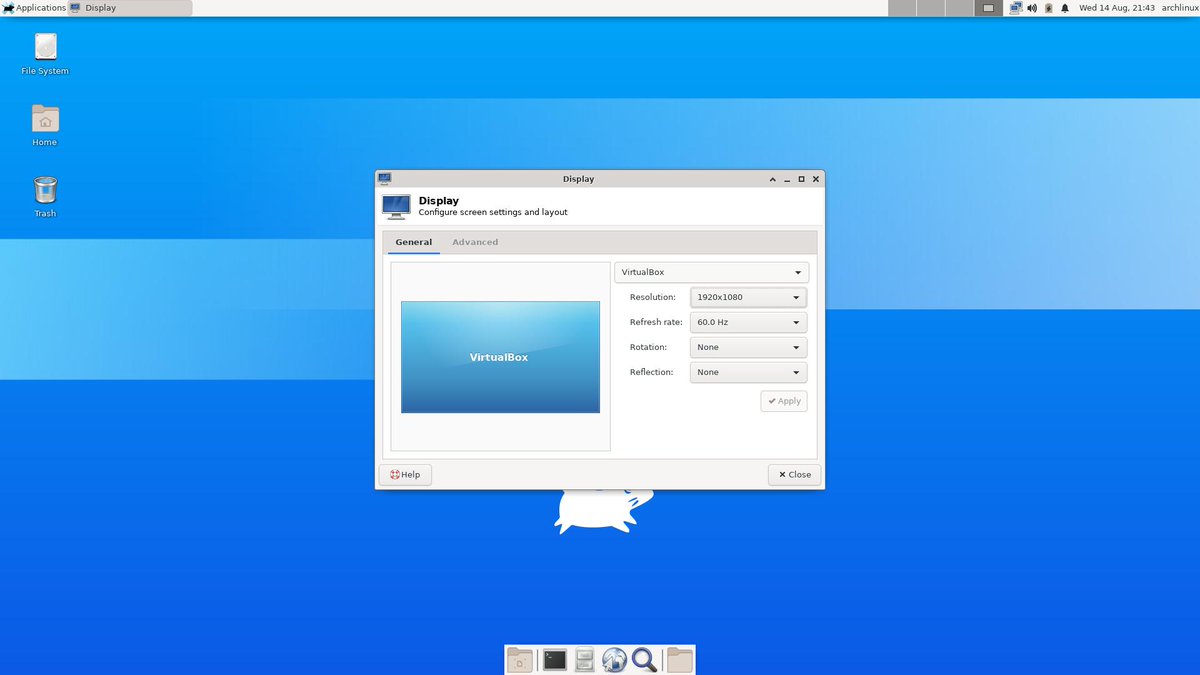This screenshot has height=675, width=1200.
Task: Switch to the Advanced tab
Action: (475, 242)
